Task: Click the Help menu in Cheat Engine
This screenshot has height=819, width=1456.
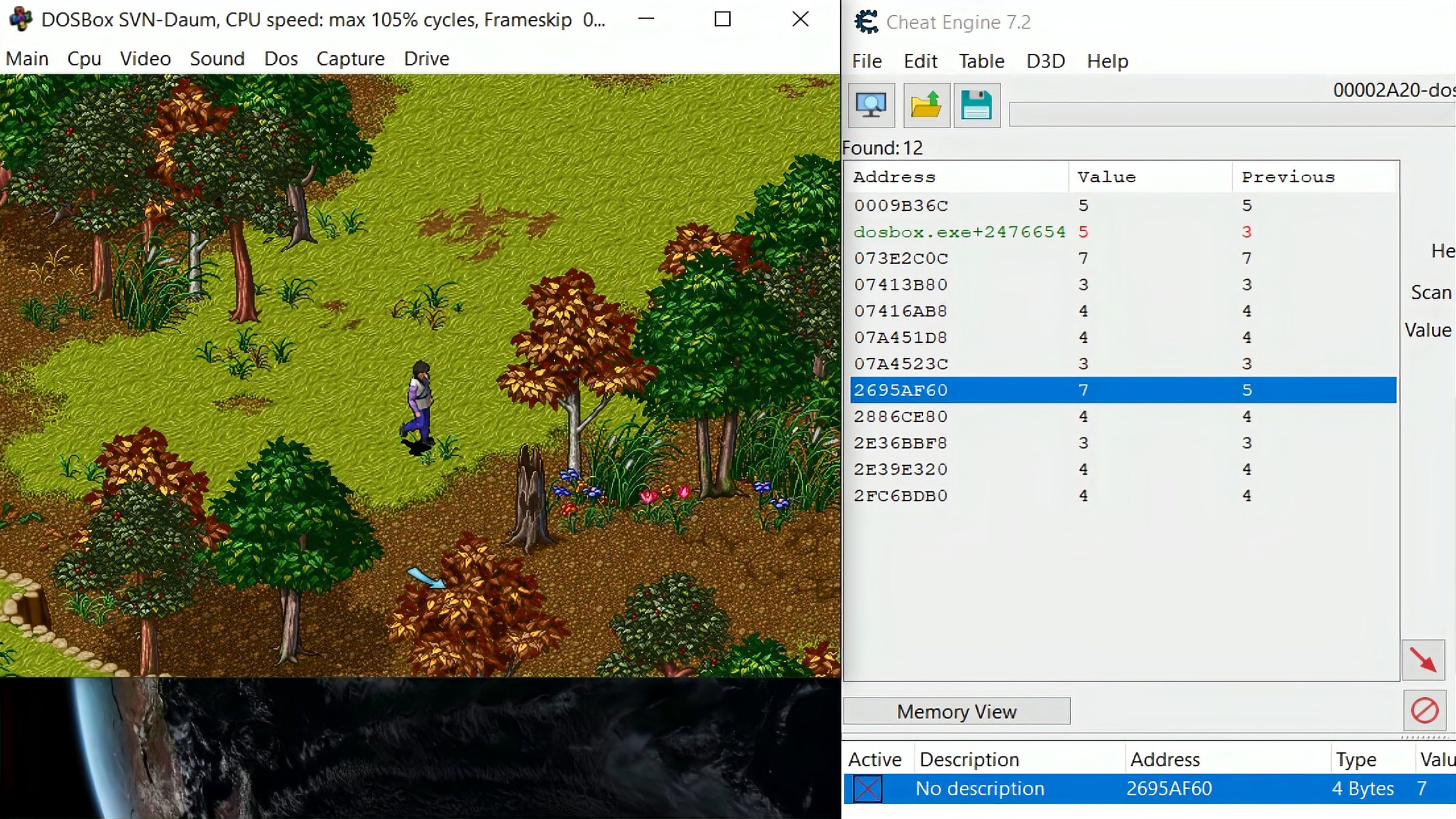Action: pyautogui.click(x=1107, y=61)
